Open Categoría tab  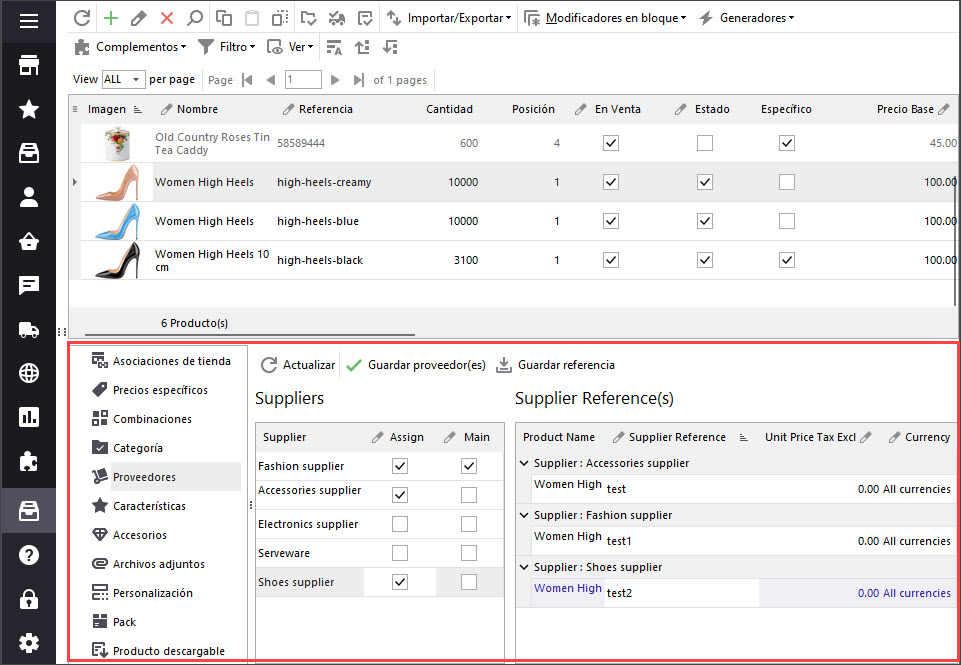pyautogui.click(x=127, y=448)
